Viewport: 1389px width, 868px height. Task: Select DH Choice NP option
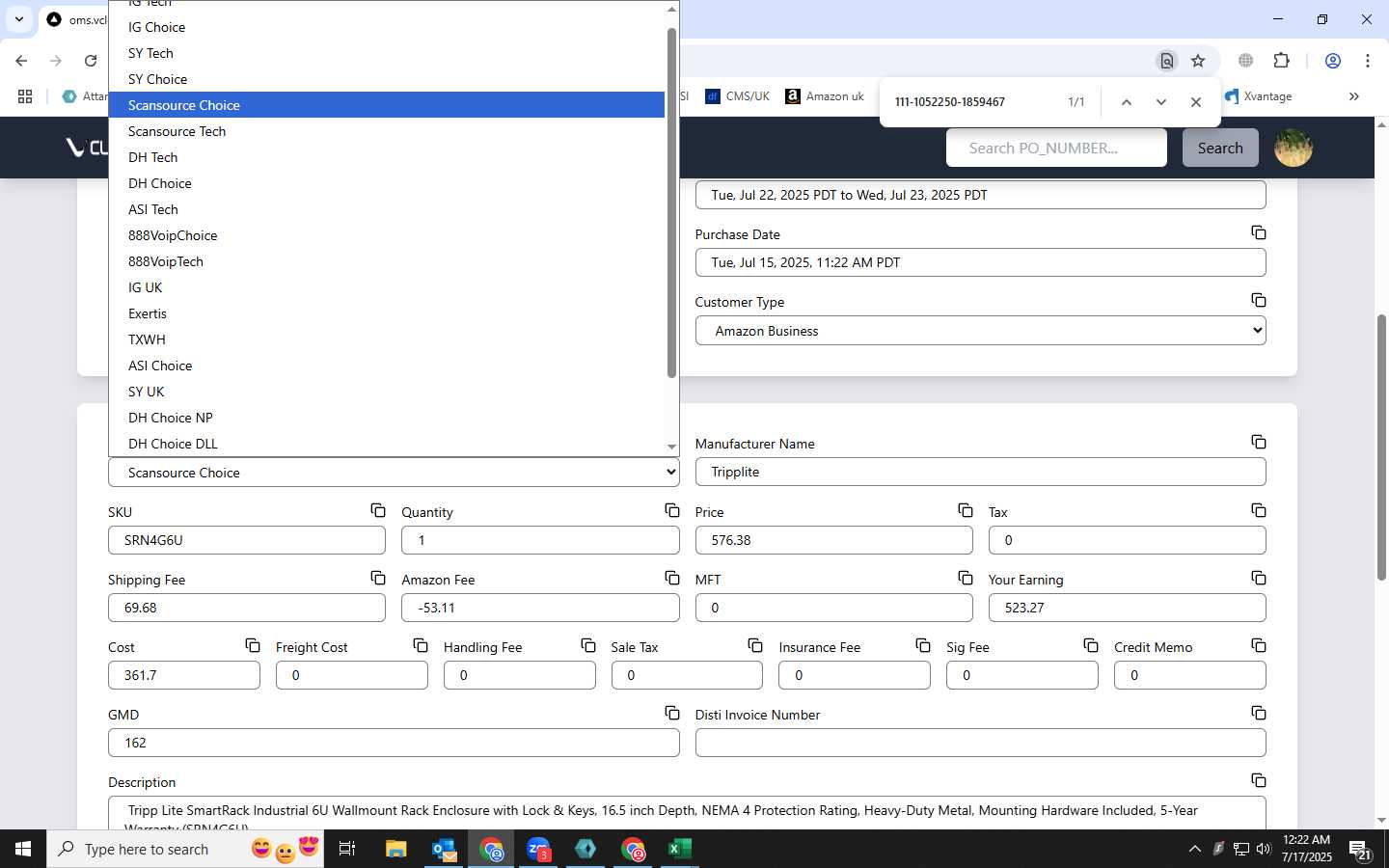(x=387, y=418)
